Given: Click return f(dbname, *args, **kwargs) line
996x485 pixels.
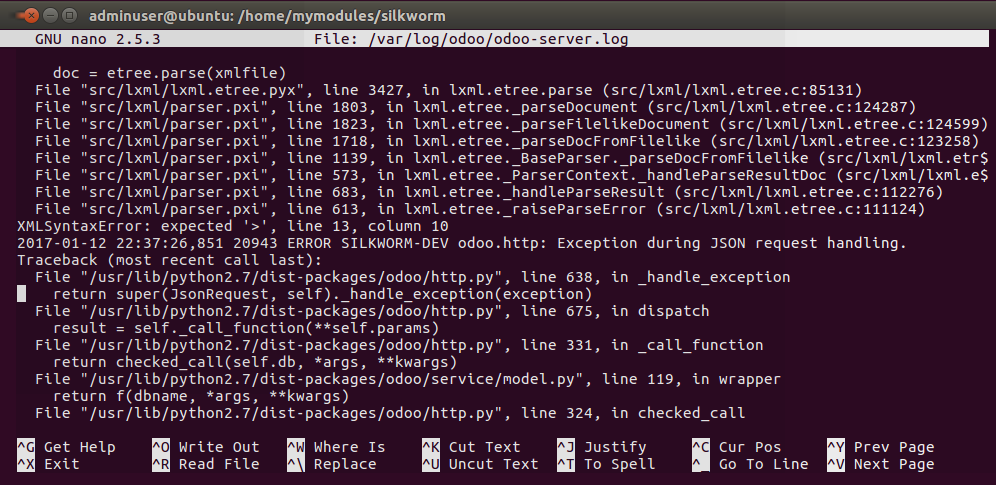Looking at the screenshot, I should (201, 397).
